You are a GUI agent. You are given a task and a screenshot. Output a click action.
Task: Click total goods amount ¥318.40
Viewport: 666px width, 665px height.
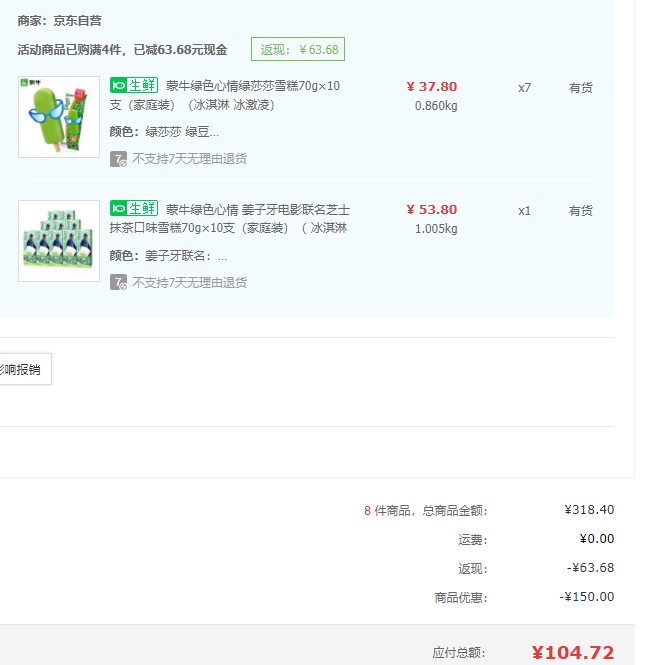tap(589, 510)
